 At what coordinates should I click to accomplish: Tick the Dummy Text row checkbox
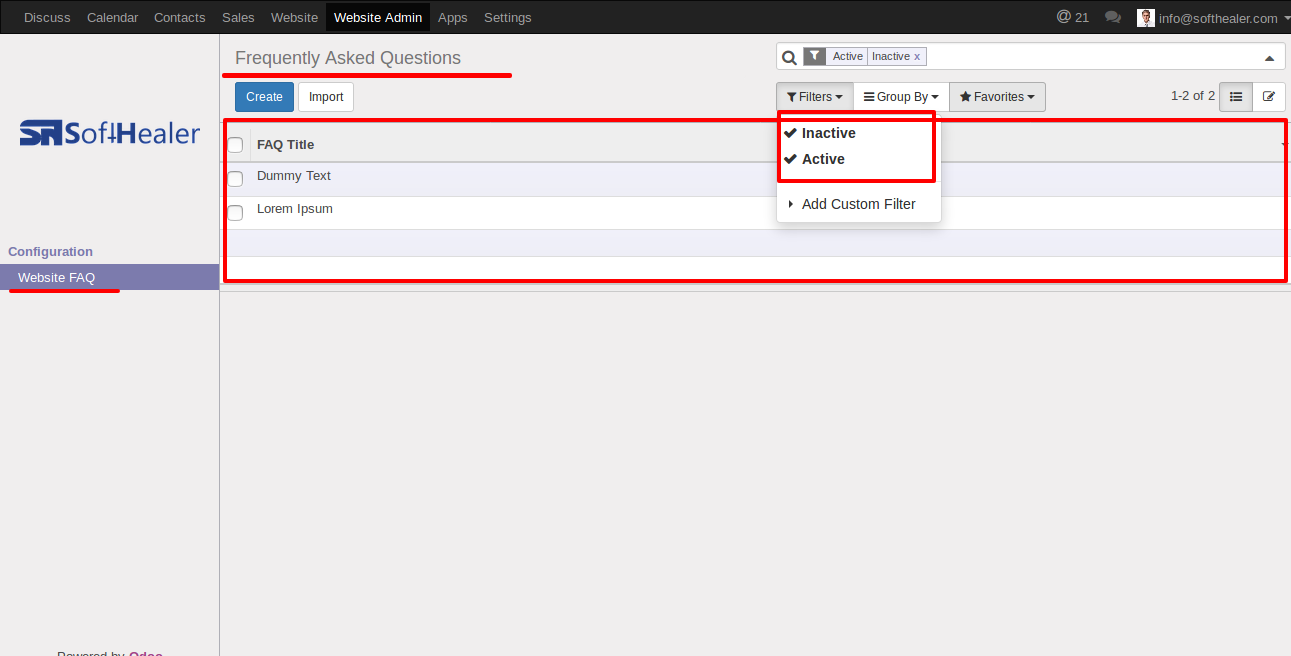pos(236,179)
